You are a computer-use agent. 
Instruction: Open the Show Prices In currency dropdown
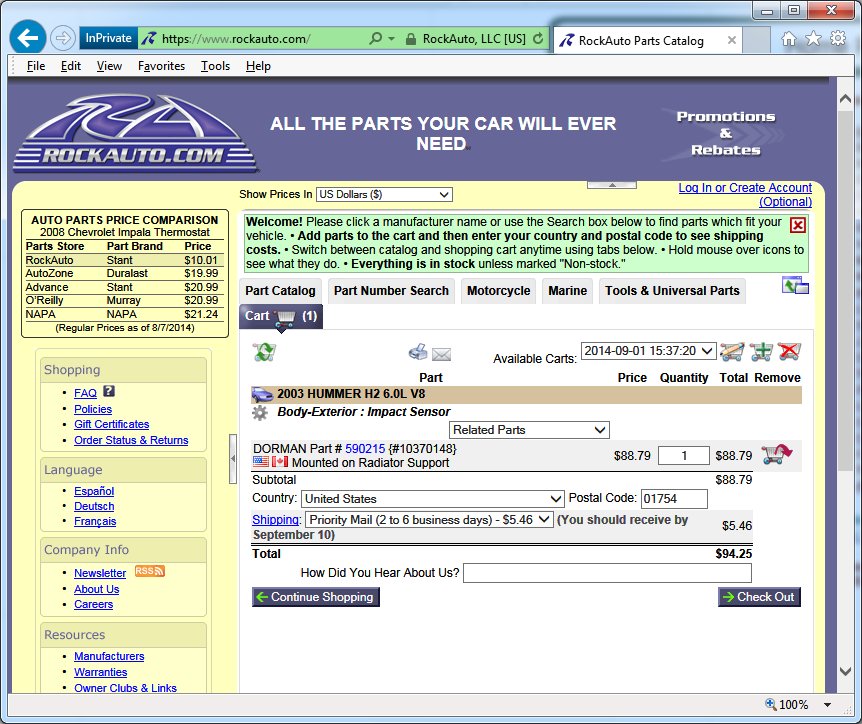[384, 195]
